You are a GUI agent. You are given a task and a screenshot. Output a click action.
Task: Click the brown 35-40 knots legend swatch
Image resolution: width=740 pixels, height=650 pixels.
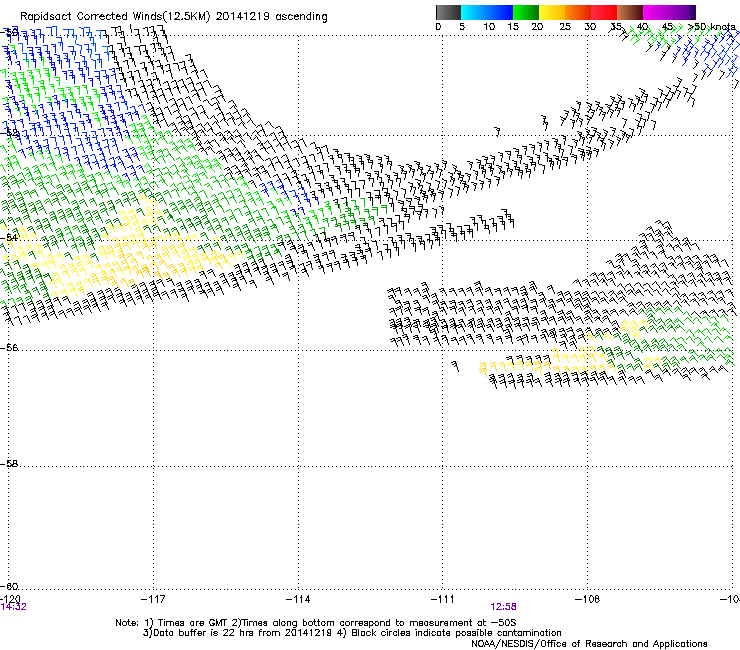click(630, 12)
